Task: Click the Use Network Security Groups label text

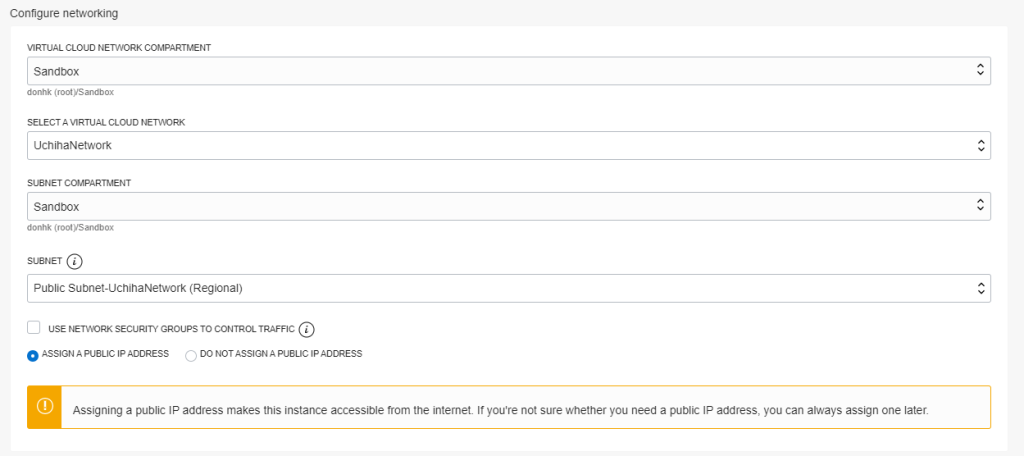Action: [172, 329]
